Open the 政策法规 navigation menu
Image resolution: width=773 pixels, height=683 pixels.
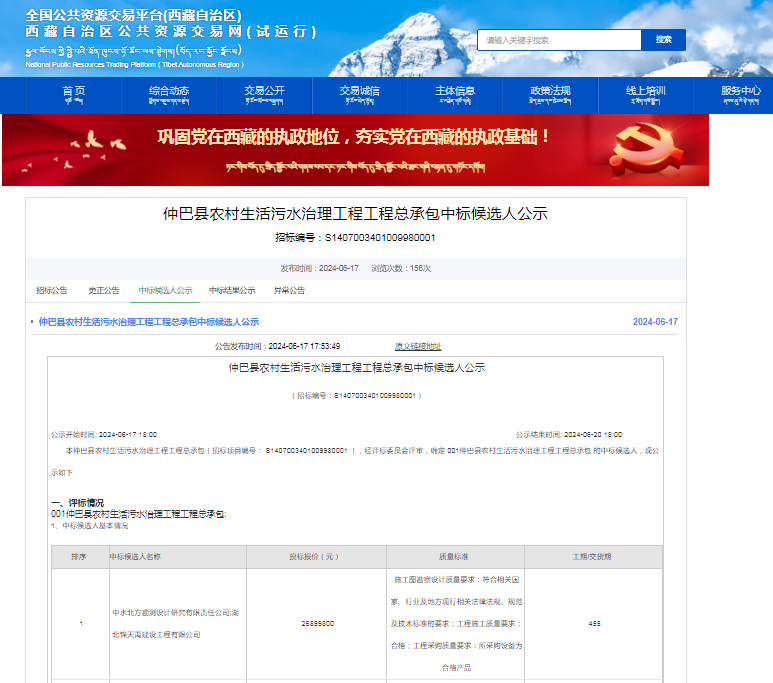pyautogui.click(x=550, y=95)
